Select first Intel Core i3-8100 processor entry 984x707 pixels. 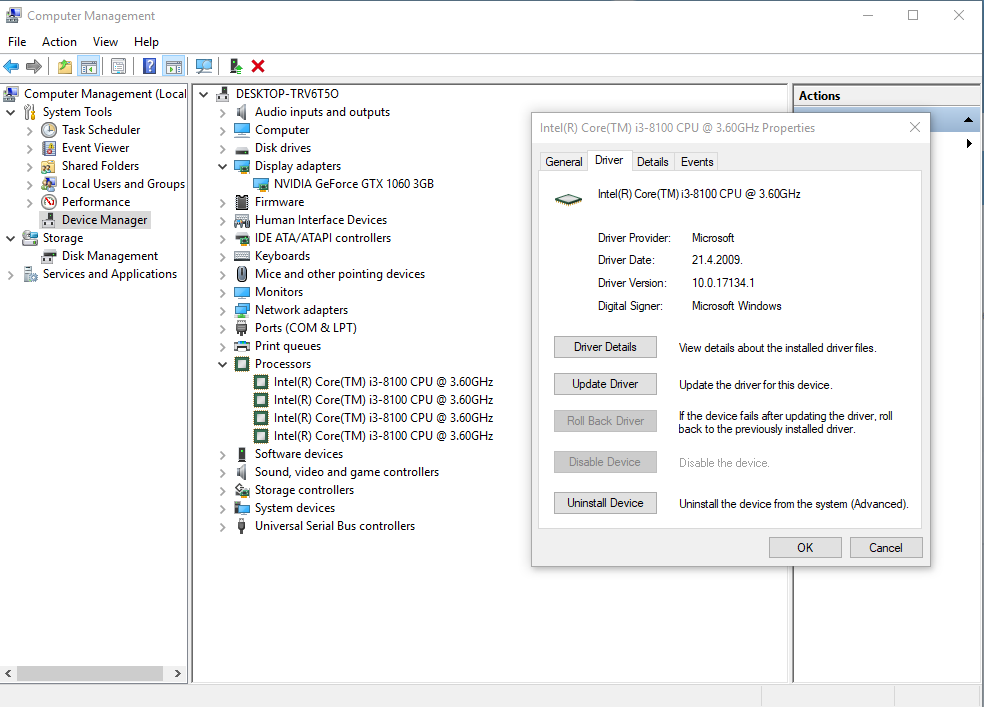click(383, 382)
